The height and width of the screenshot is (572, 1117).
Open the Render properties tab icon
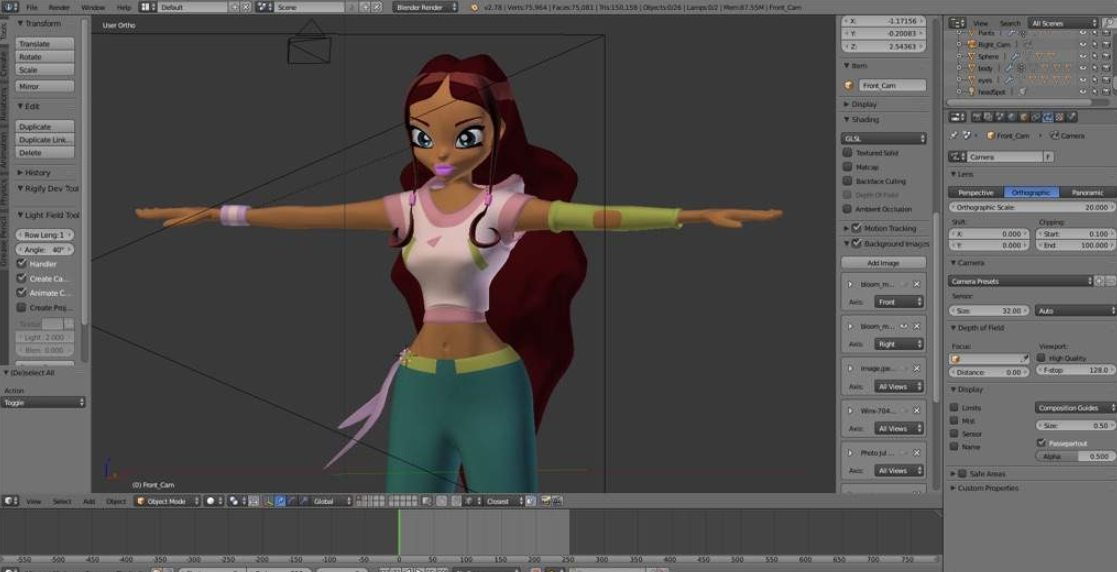975,117
